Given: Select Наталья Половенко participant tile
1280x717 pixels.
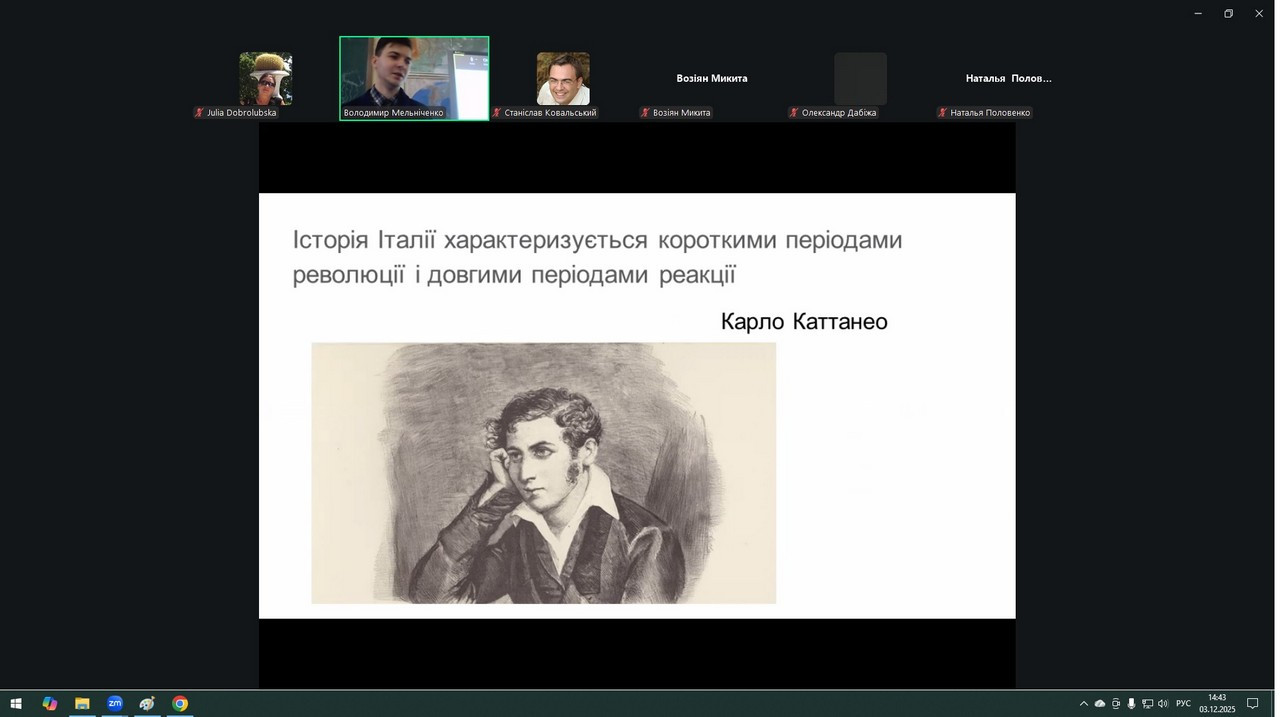Looking at the screenshot, I should 1009,79.
